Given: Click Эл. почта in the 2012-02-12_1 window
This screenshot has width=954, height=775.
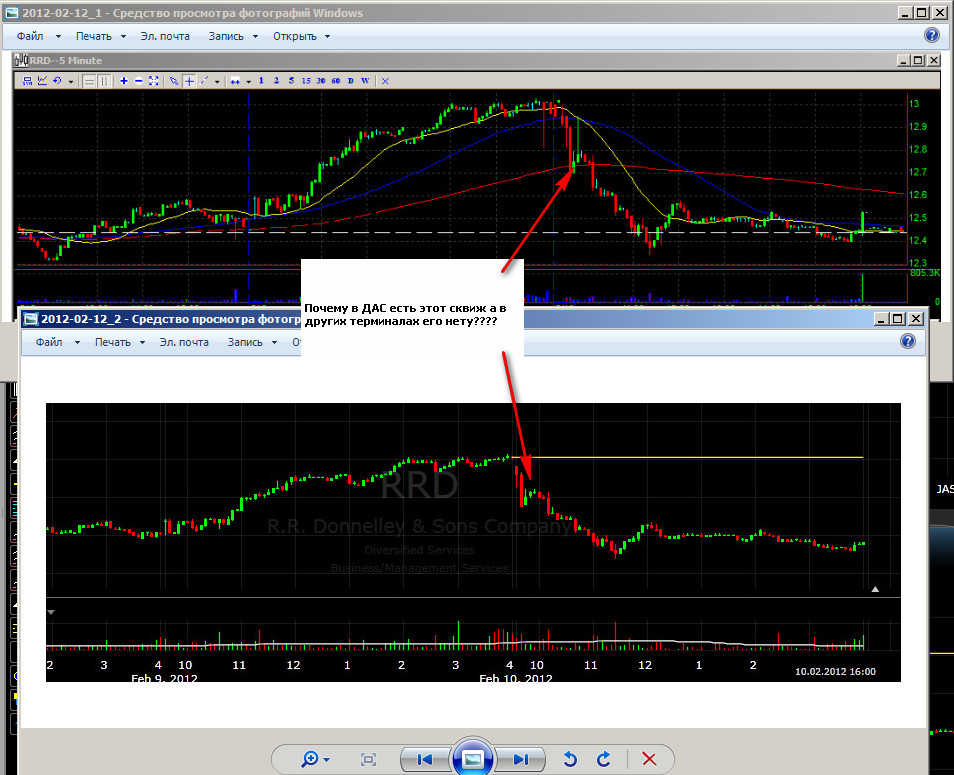Looking at the screenshot, I should pyautogui.click(x=165, y=36).
